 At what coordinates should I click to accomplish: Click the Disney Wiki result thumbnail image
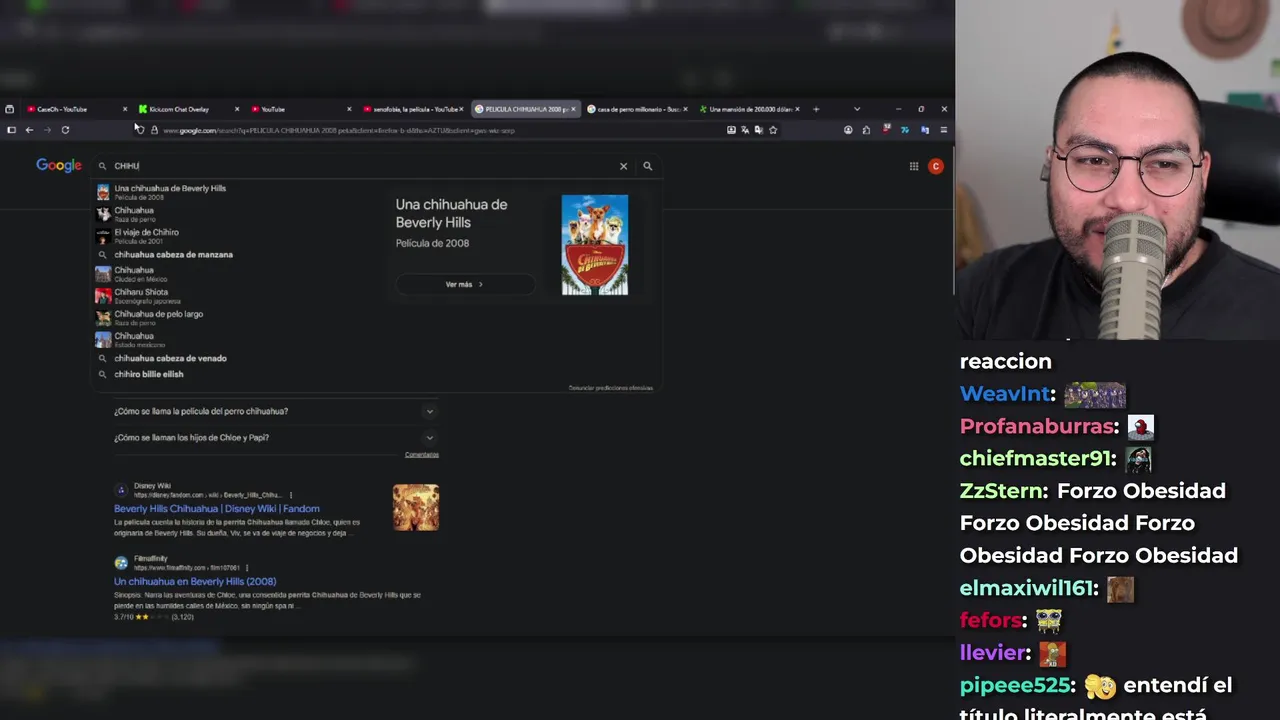(x=416, y=507)
